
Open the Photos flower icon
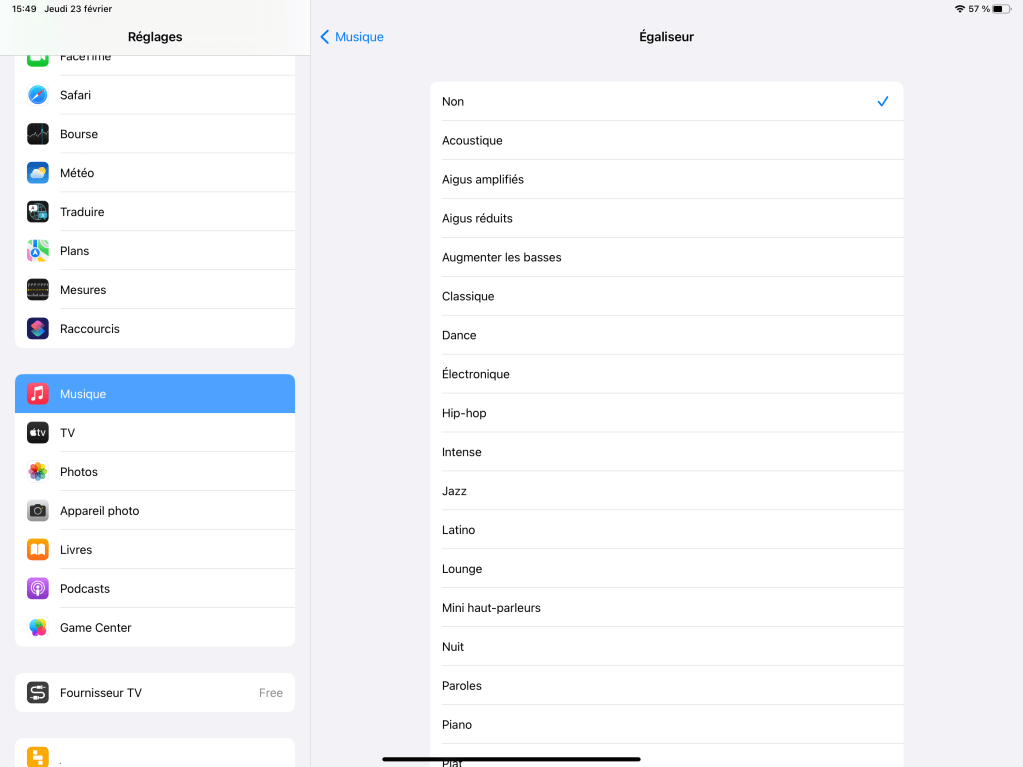pyautogui.click(x=38, y=472)
